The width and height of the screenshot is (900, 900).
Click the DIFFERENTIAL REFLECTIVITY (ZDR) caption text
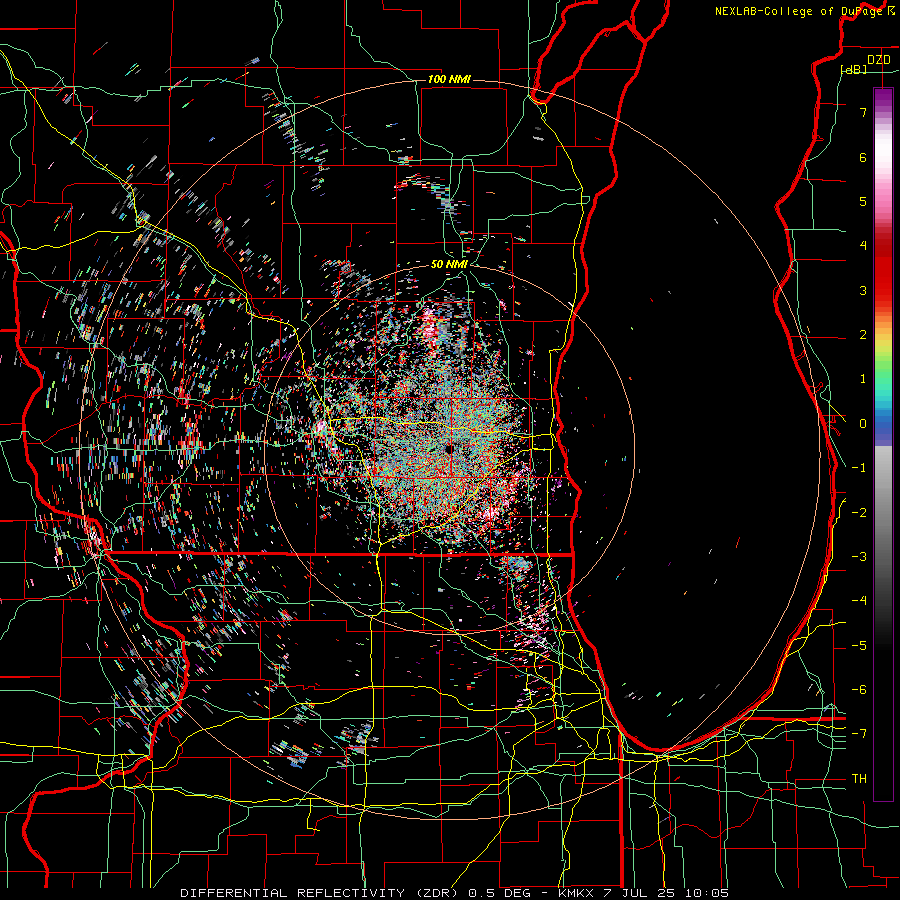click(319, 893)
